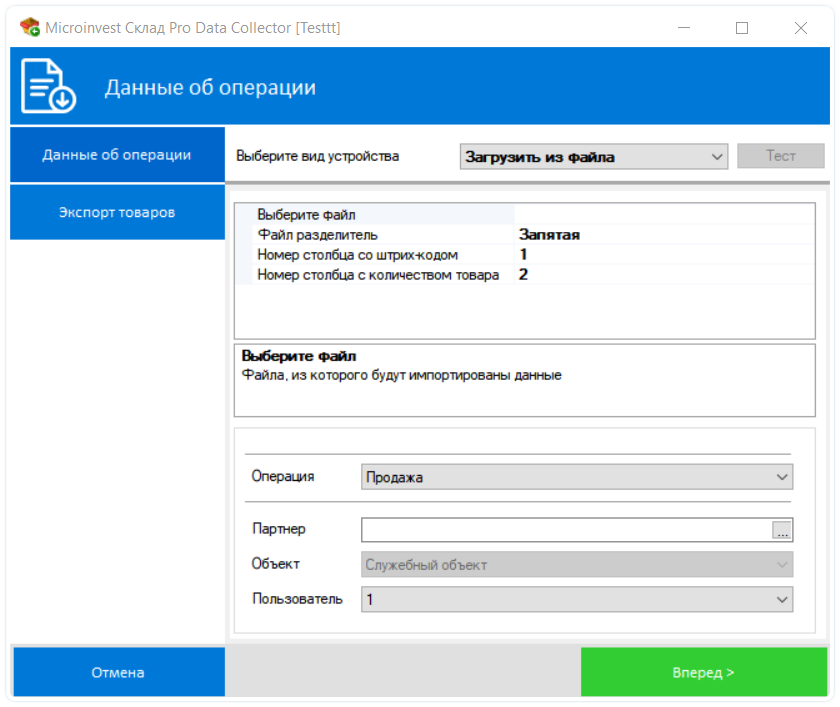Click the quantity column value 2
The width and height of the screenshot is (840, 707).
[x=523, y=275]
